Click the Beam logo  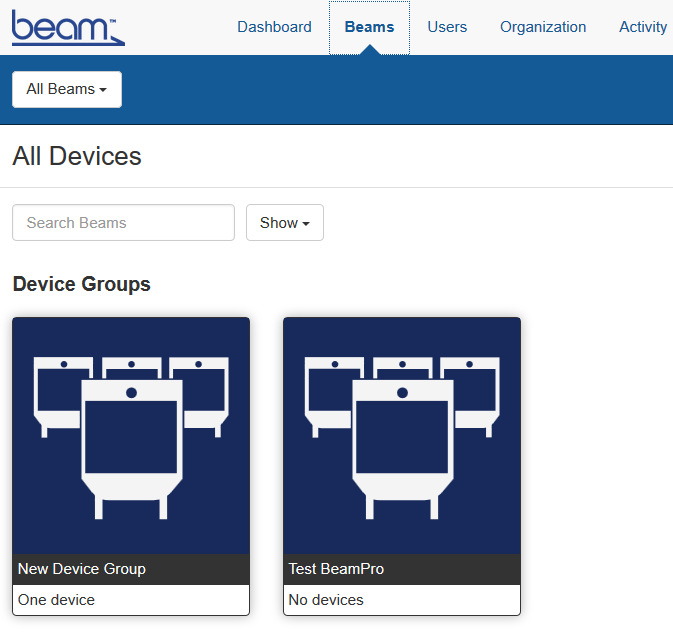pyautogui.click(x=68, y=27)
